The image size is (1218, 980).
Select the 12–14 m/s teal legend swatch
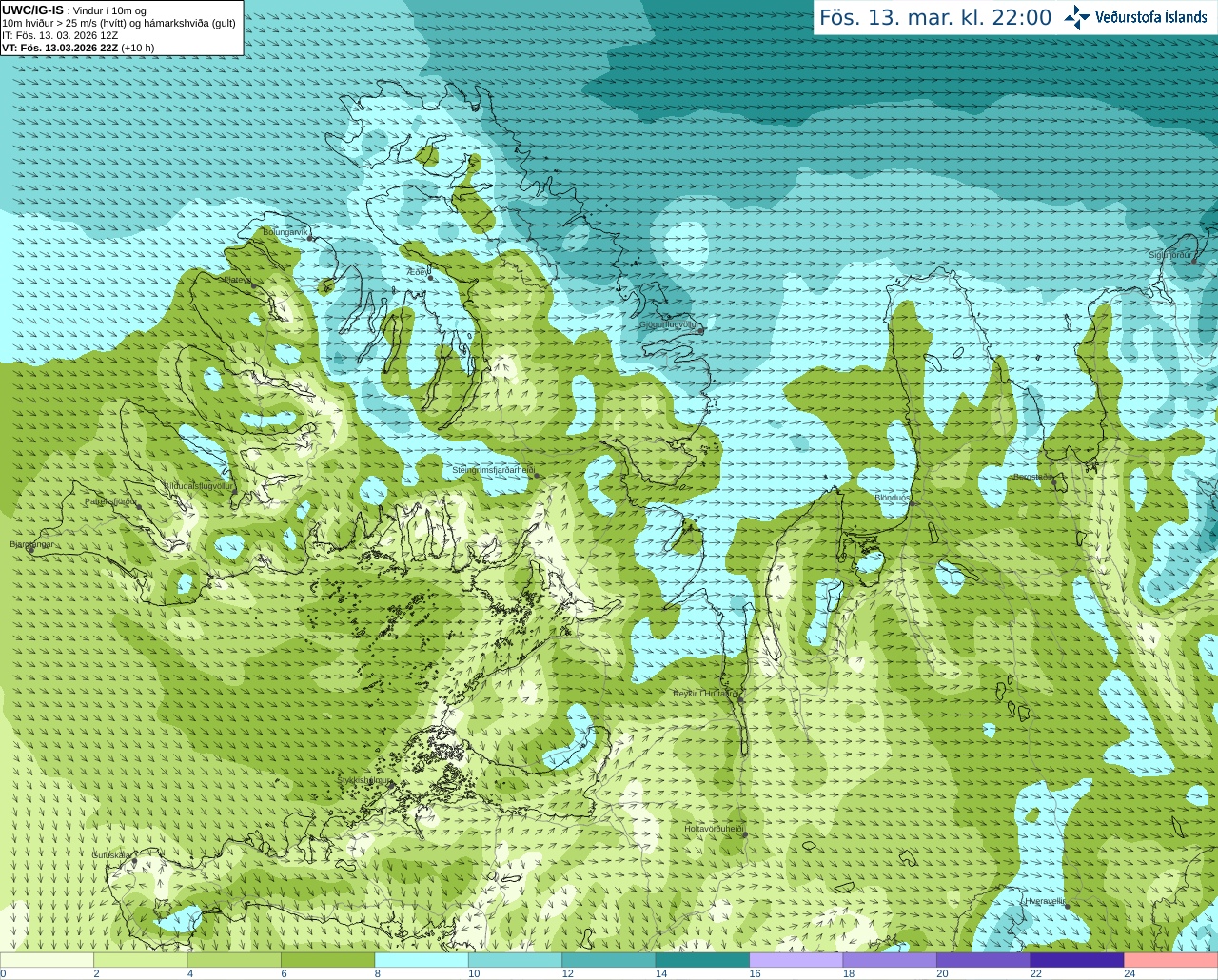click(x=609, y=960)
